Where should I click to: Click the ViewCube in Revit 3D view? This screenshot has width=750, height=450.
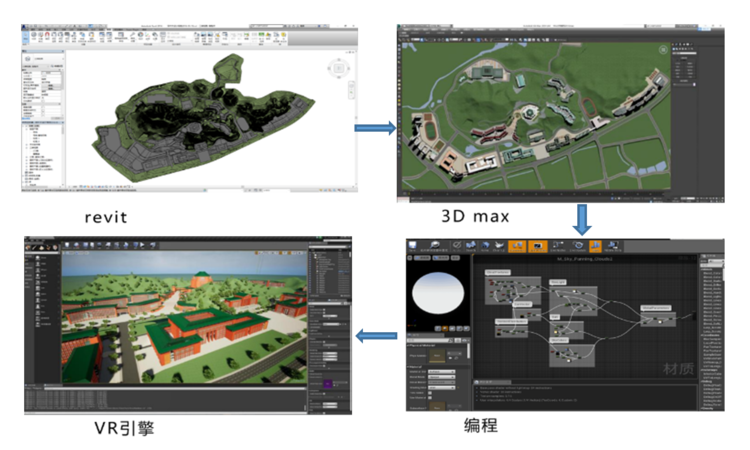click(x=339, y=68)
